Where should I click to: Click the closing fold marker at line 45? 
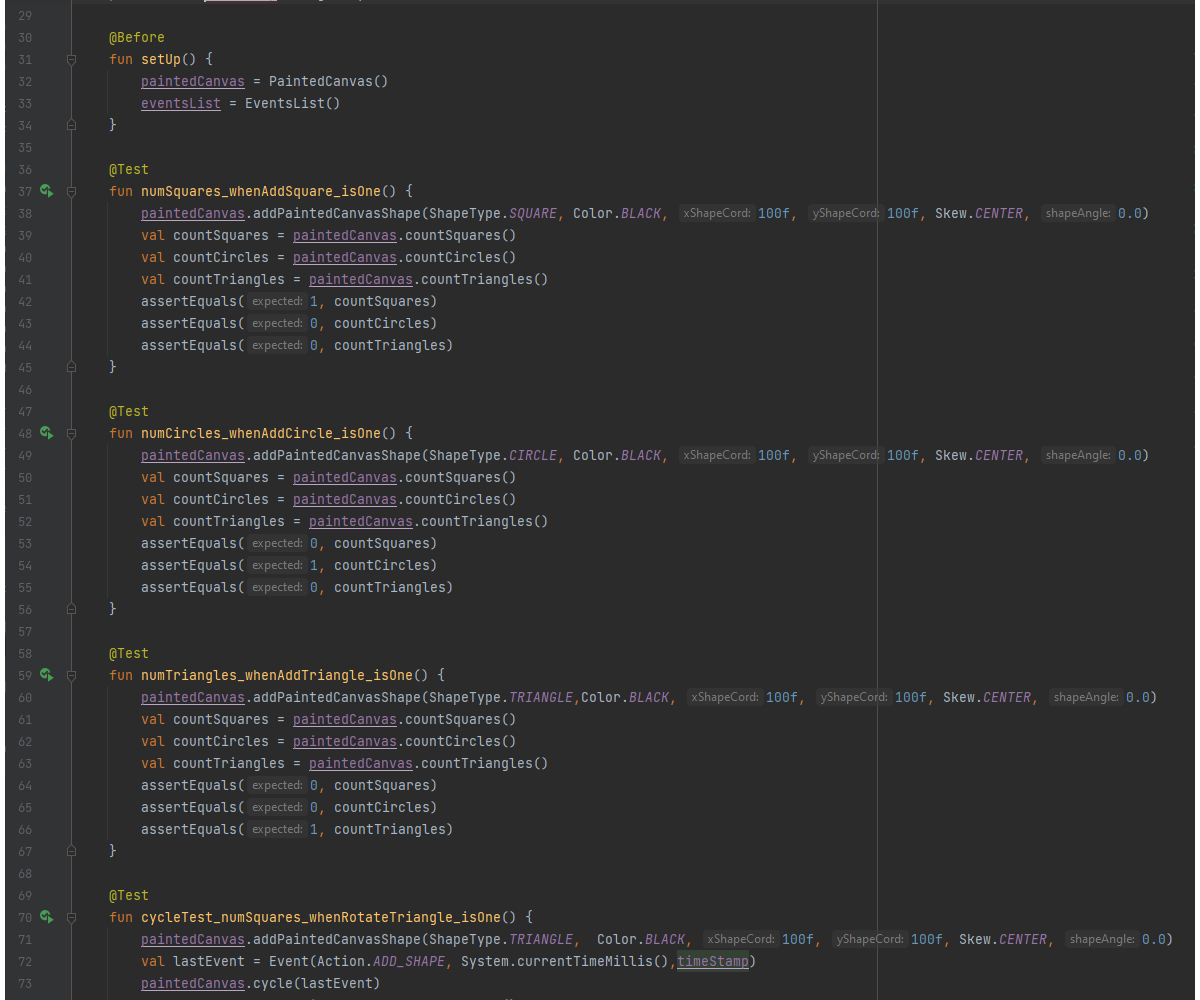tap(71, 367)
